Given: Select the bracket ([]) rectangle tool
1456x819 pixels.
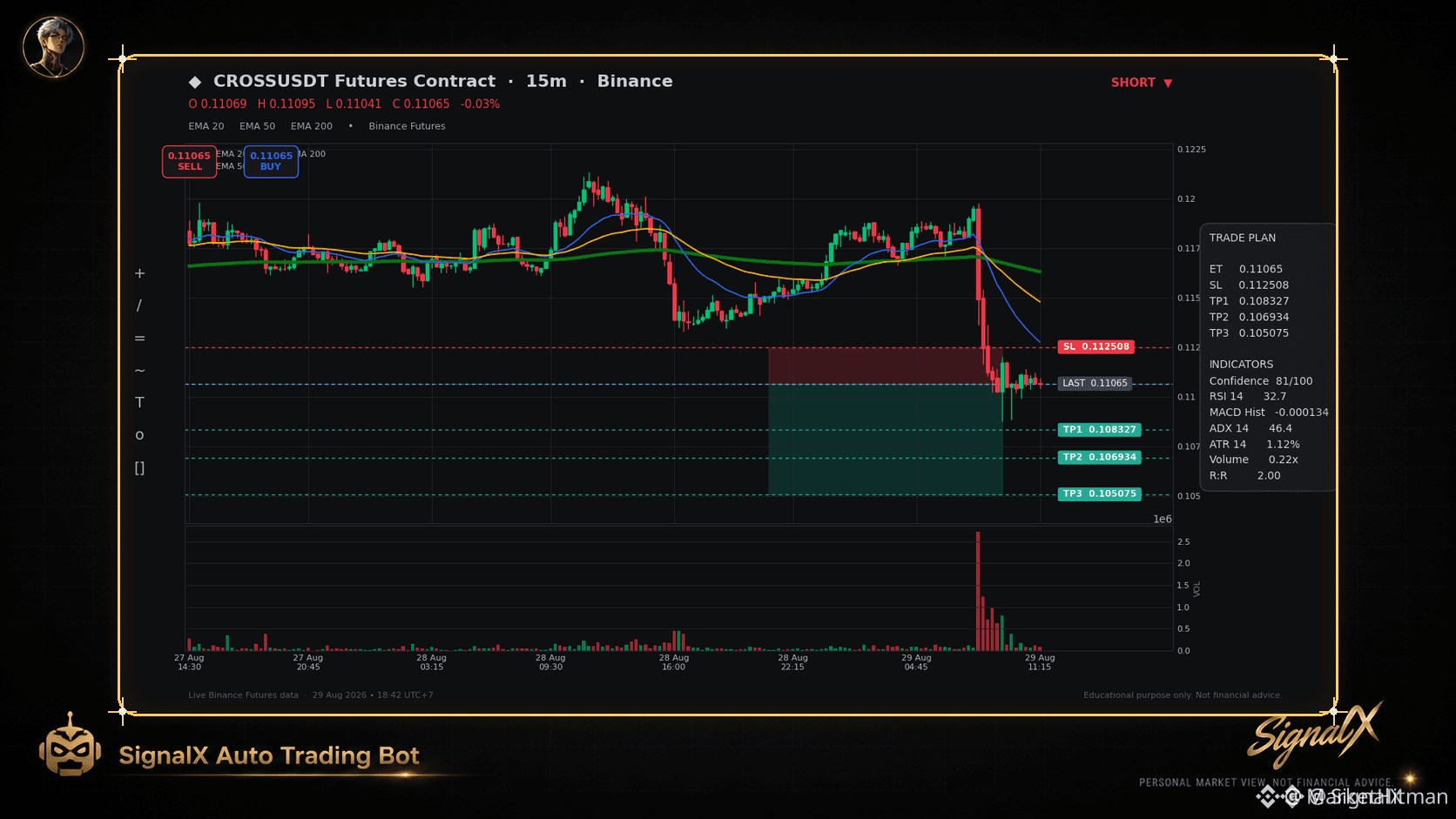Looking at the screenshot, I should [139, 467].
